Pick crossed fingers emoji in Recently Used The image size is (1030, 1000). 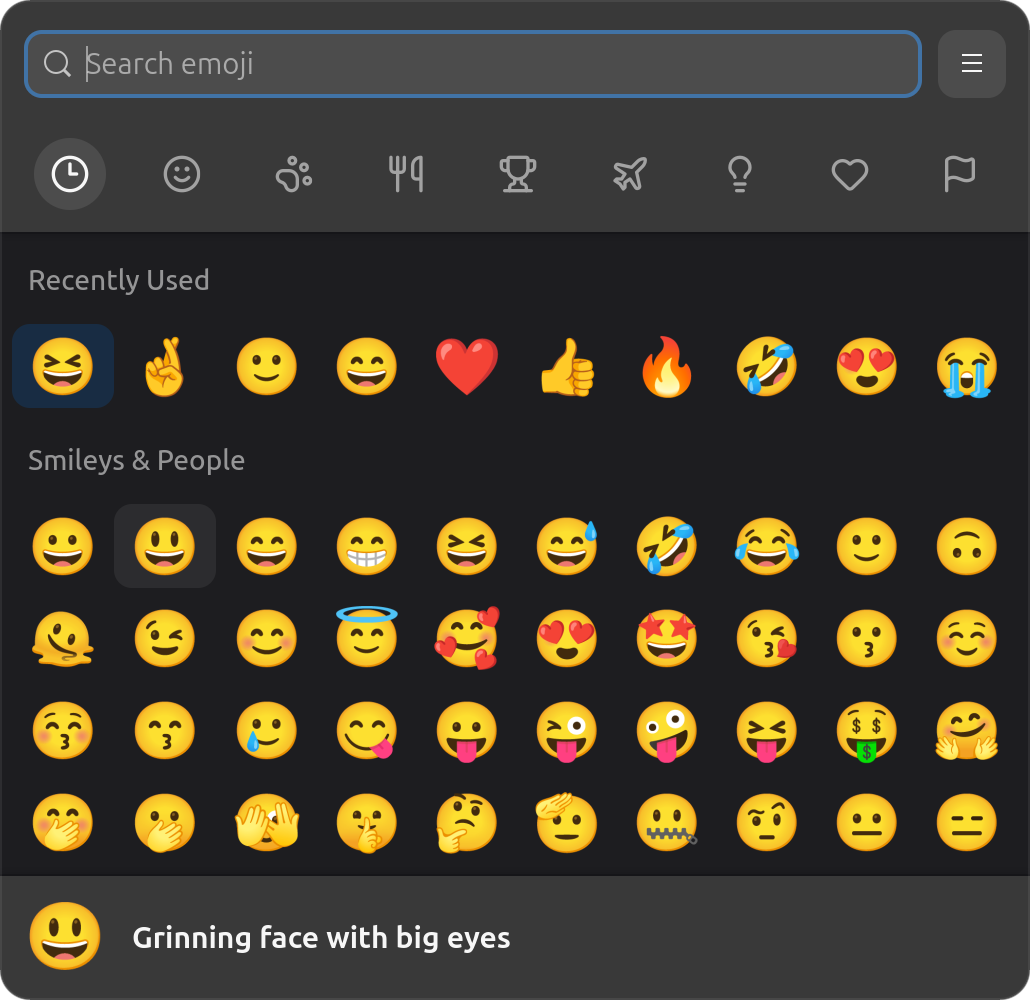164,366
